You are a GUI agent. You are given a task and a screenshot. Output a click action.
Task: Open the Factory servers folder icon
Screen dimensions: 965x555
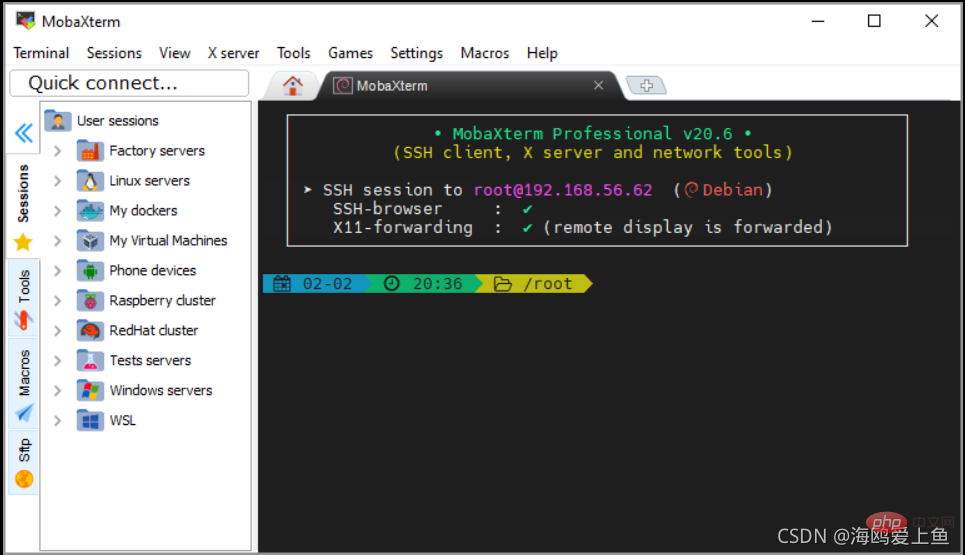coord(90,151)
